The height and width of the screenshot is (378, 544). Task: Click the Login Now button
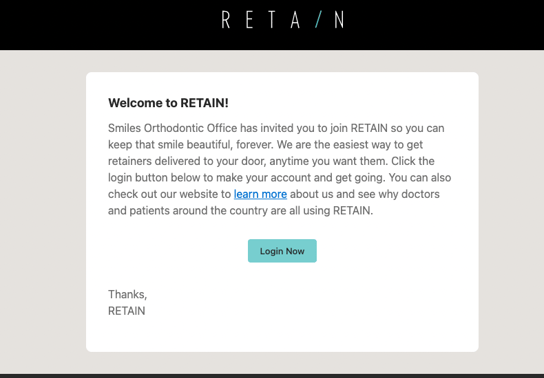pyautogui.click(x=282, y=251)
